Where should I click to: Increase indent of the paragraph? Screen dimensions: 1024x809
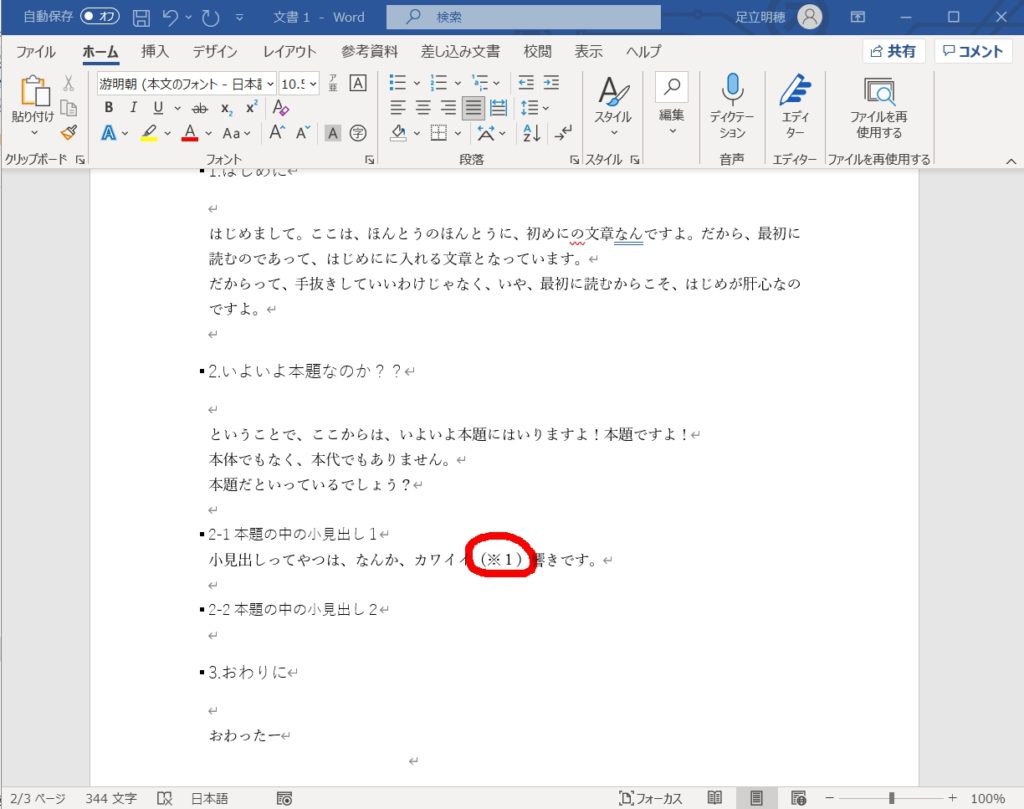550,83
